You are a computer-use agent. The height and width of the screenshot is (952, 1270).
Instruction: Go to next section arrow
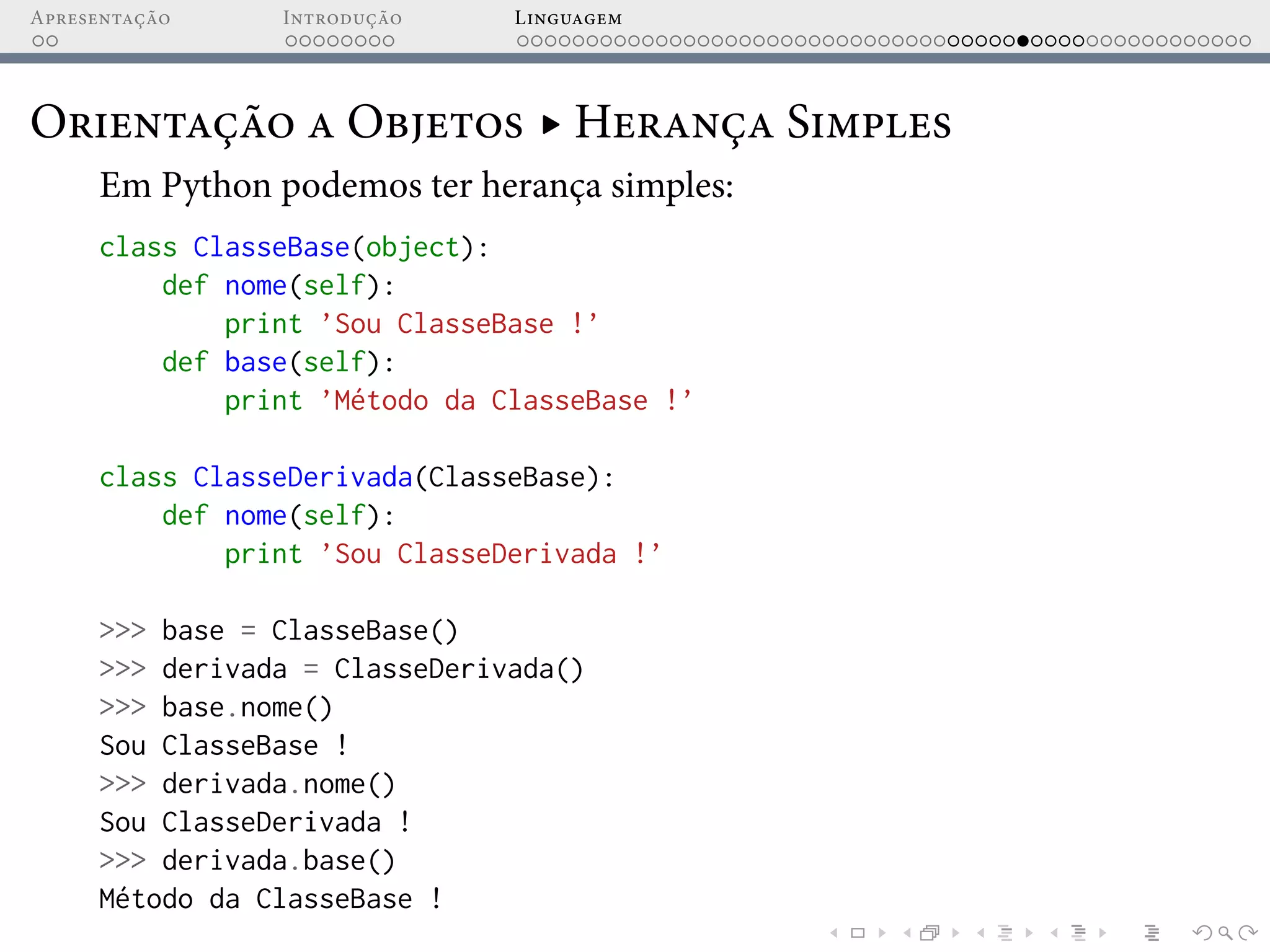(1103, 932)
